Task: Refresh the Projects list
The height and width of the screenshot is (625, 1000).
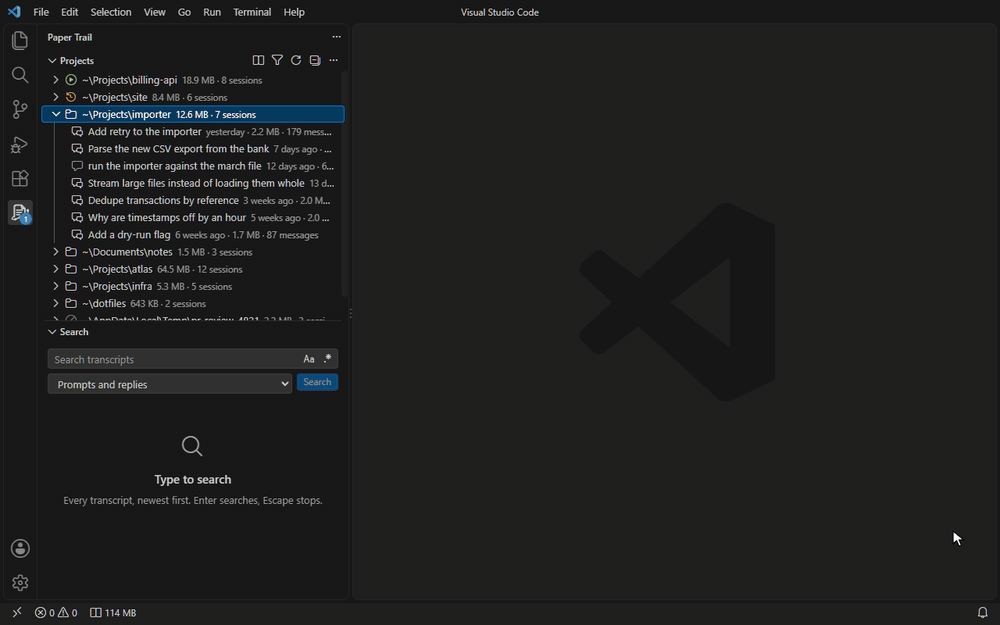Action: 296,60
